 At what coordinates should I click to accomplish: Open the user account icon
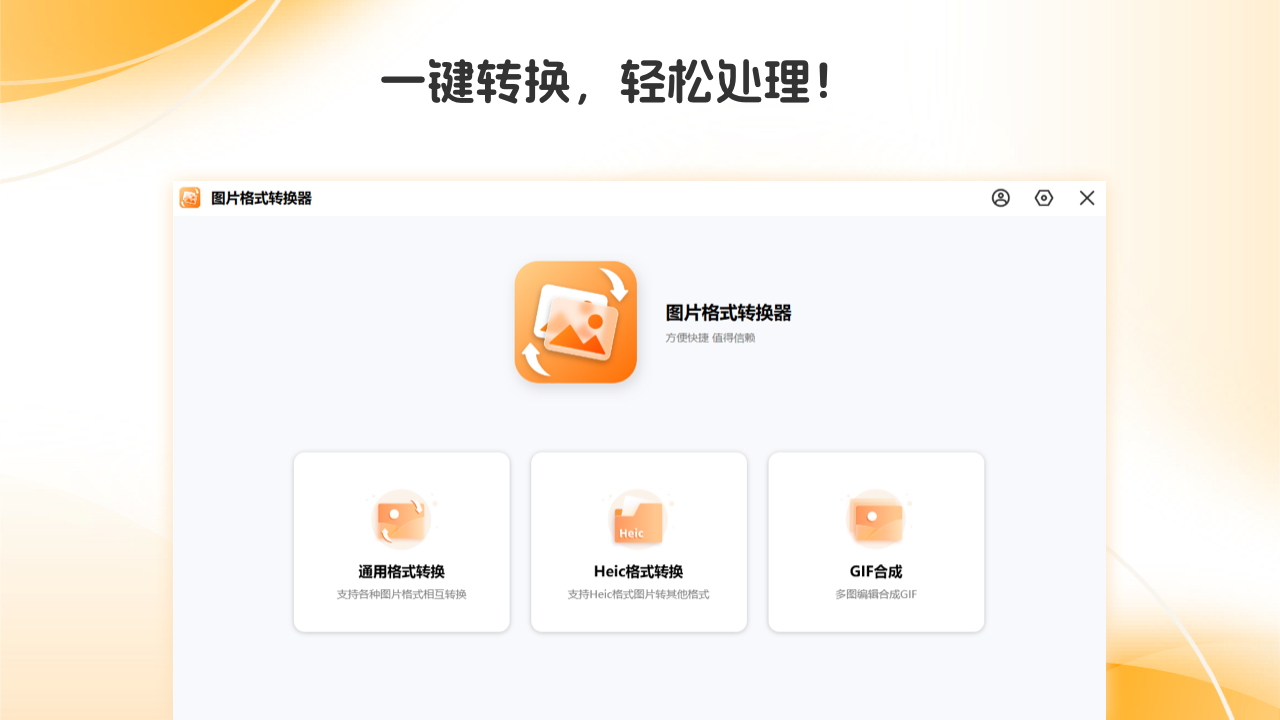(1000, 198)
